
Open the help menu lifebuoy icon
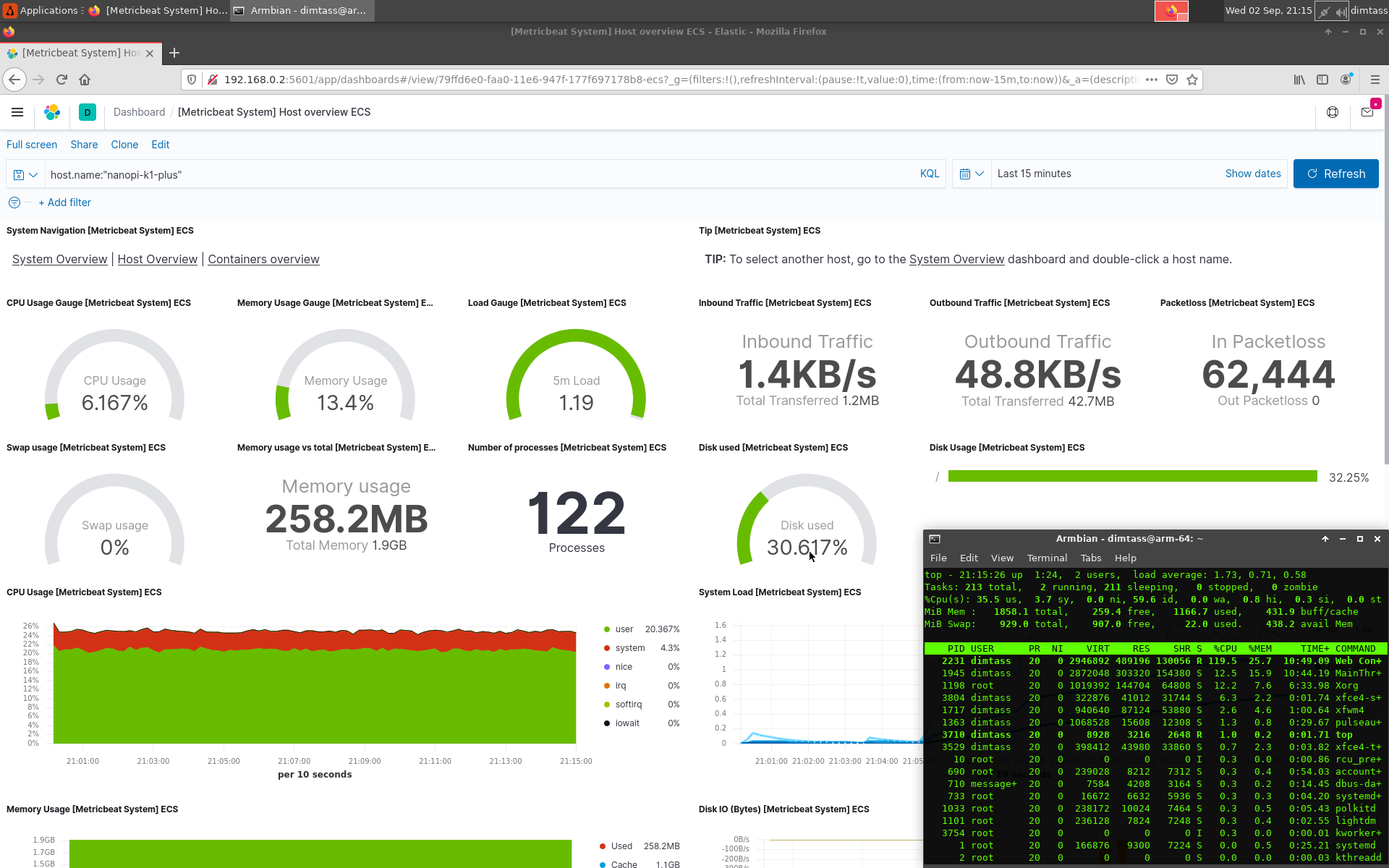click(x=1332, y=112)
